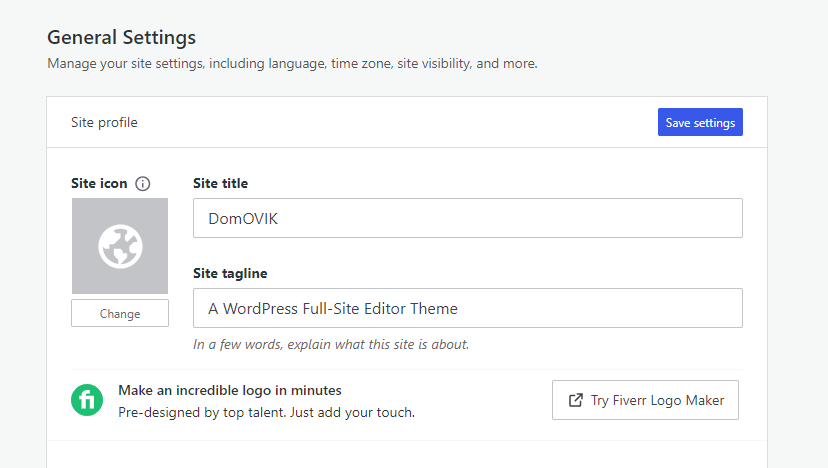Screen dimensions: 828x468
Task: Click 'Pre-designed by top talent' description
Action: 266,411
